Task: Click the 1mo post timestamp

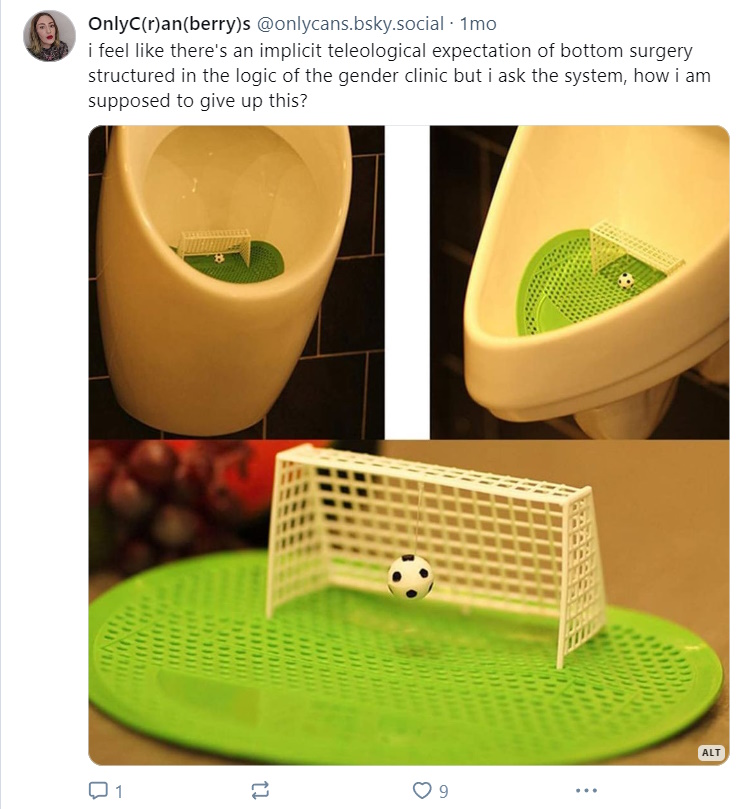Action: click(x=478, y=24)
